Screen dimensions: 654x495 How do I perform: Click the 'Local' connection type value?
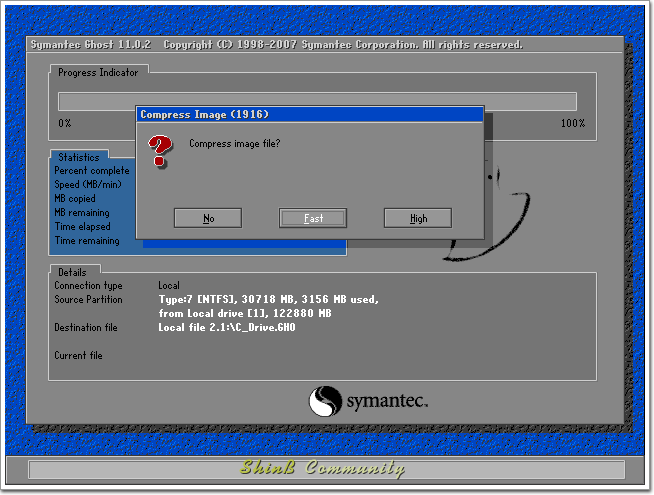click(169, 286)
